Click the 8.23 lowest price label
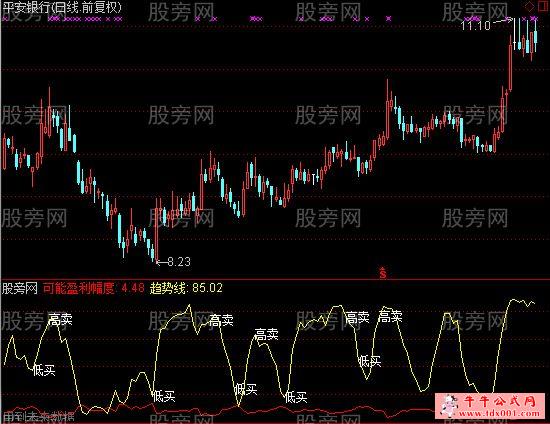 [x=179, y=262]
